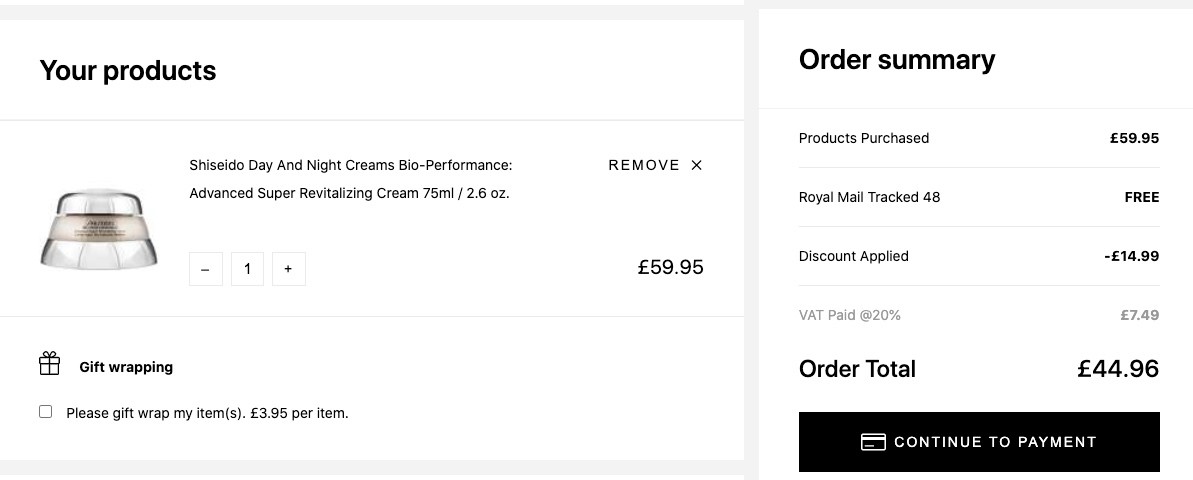The width and height of the screenshot is (1193, 480).
Task: Click the VAT Paid @20% label
Action: click(850, 315)
